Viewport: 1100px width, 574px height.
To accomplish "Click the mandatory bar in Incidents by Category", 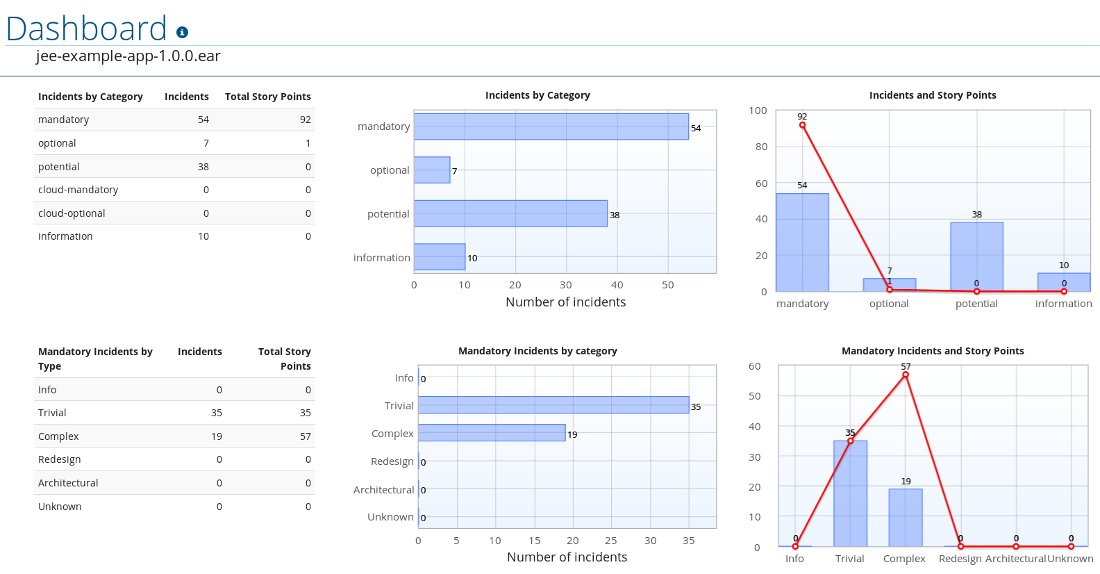I will 551,127.
